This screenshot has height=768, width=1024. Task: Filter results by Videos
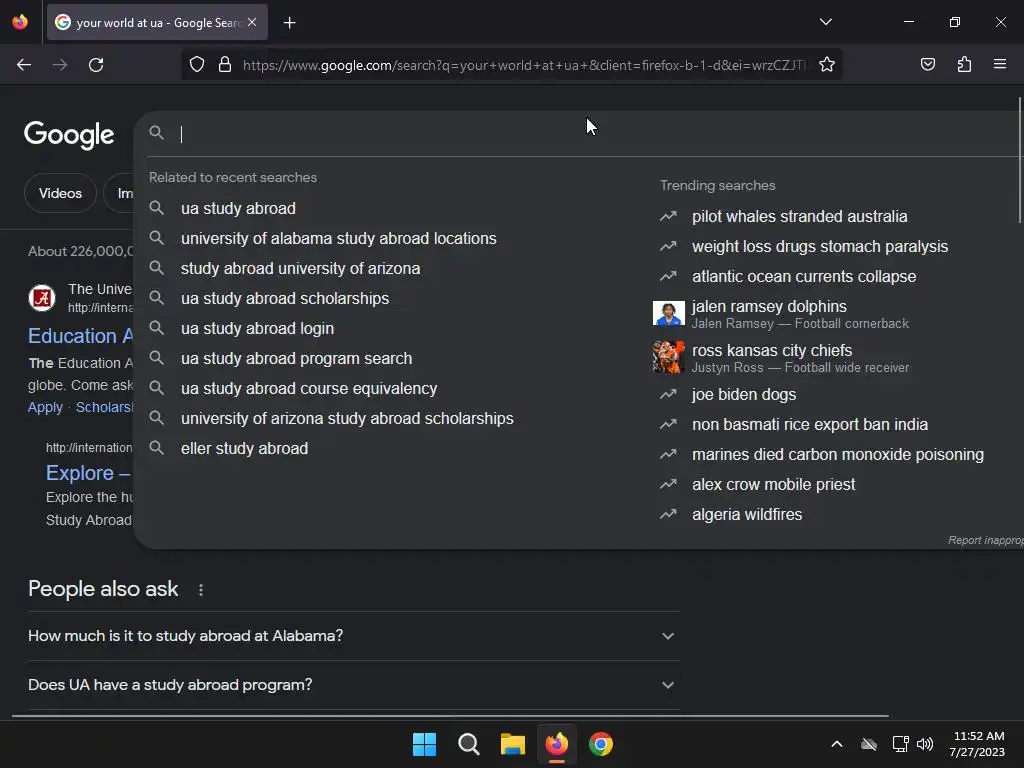(x=60, y=193)
